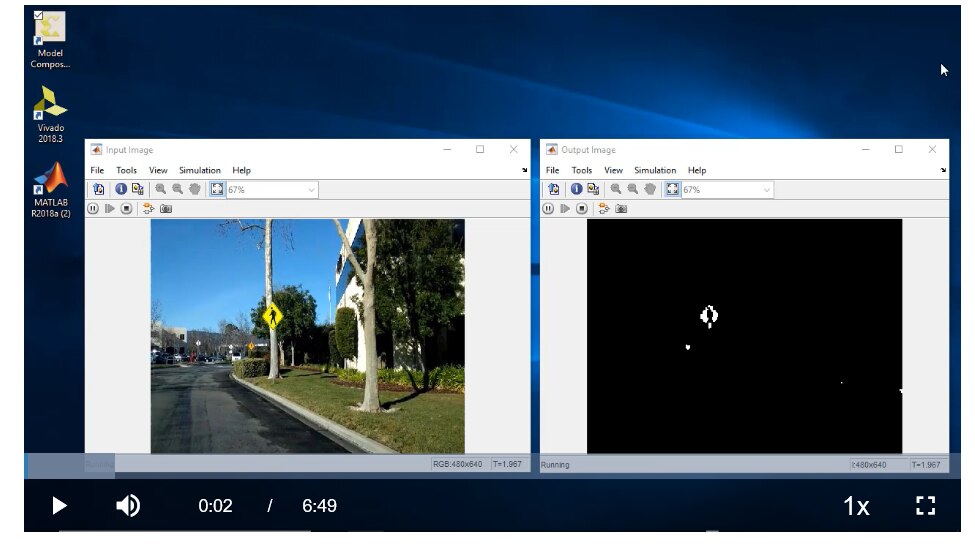Screen dimensions: 975x557
Task: Click Video Information icon in Input Image window
Action: point(121,189)
